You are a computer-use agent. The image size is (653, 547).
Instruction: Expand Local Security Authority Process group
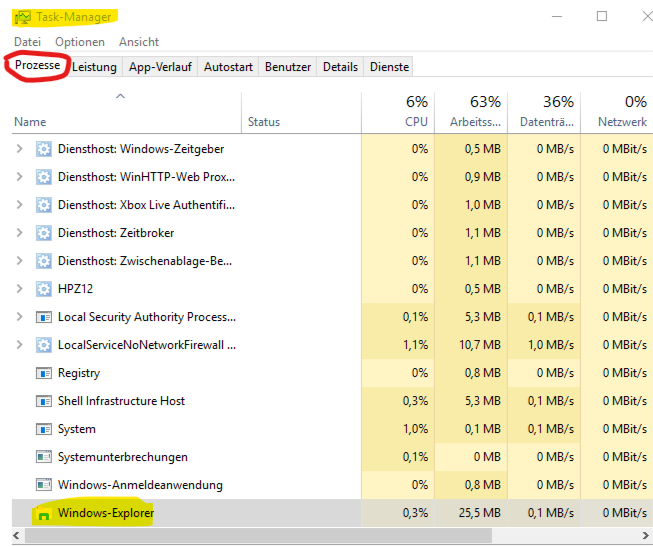pyautogui.click(x=19, y=317)
